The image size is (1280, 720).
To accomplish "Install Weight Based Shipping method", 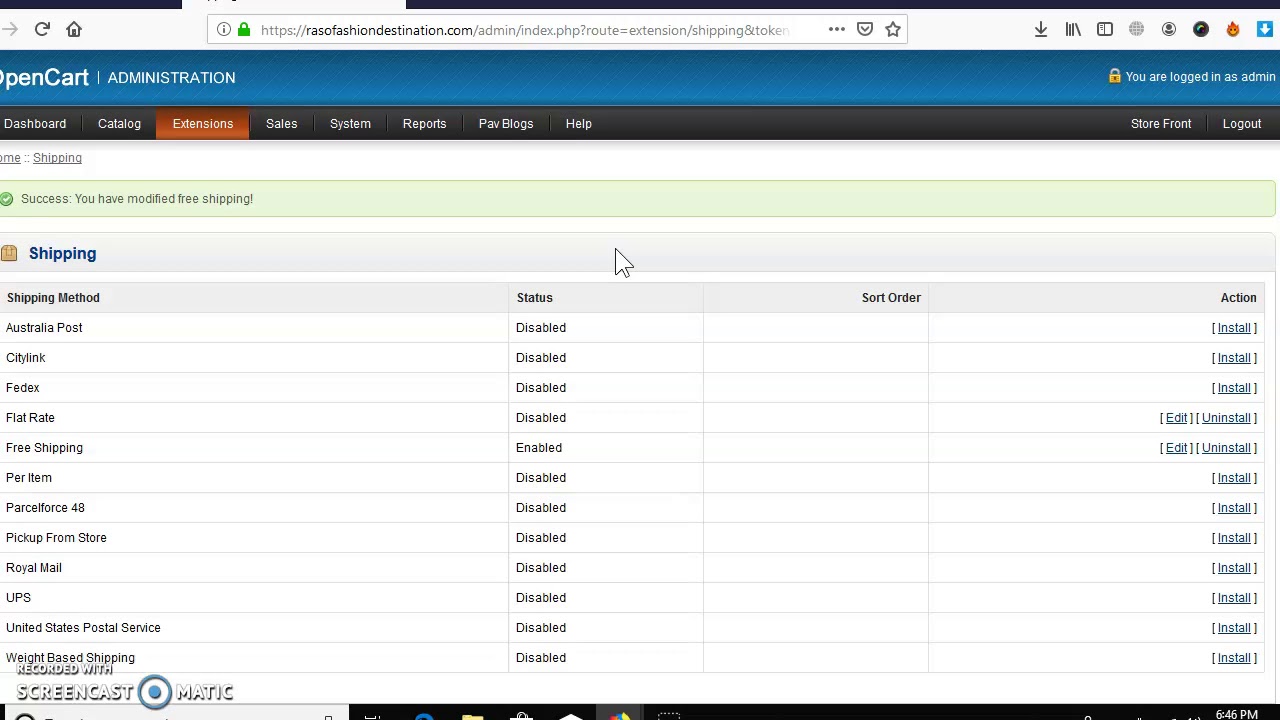I will tap(1234, 658).
